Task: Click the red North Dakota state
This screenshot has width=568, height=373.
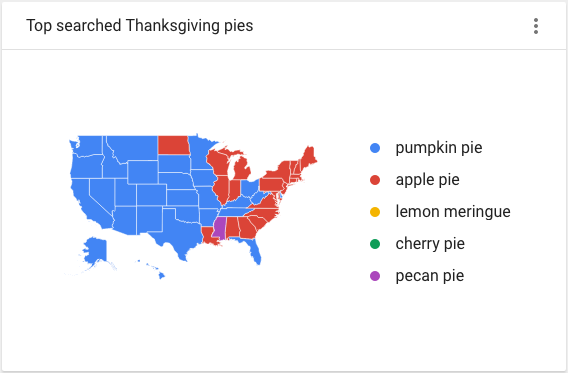Action: [173, 145]
